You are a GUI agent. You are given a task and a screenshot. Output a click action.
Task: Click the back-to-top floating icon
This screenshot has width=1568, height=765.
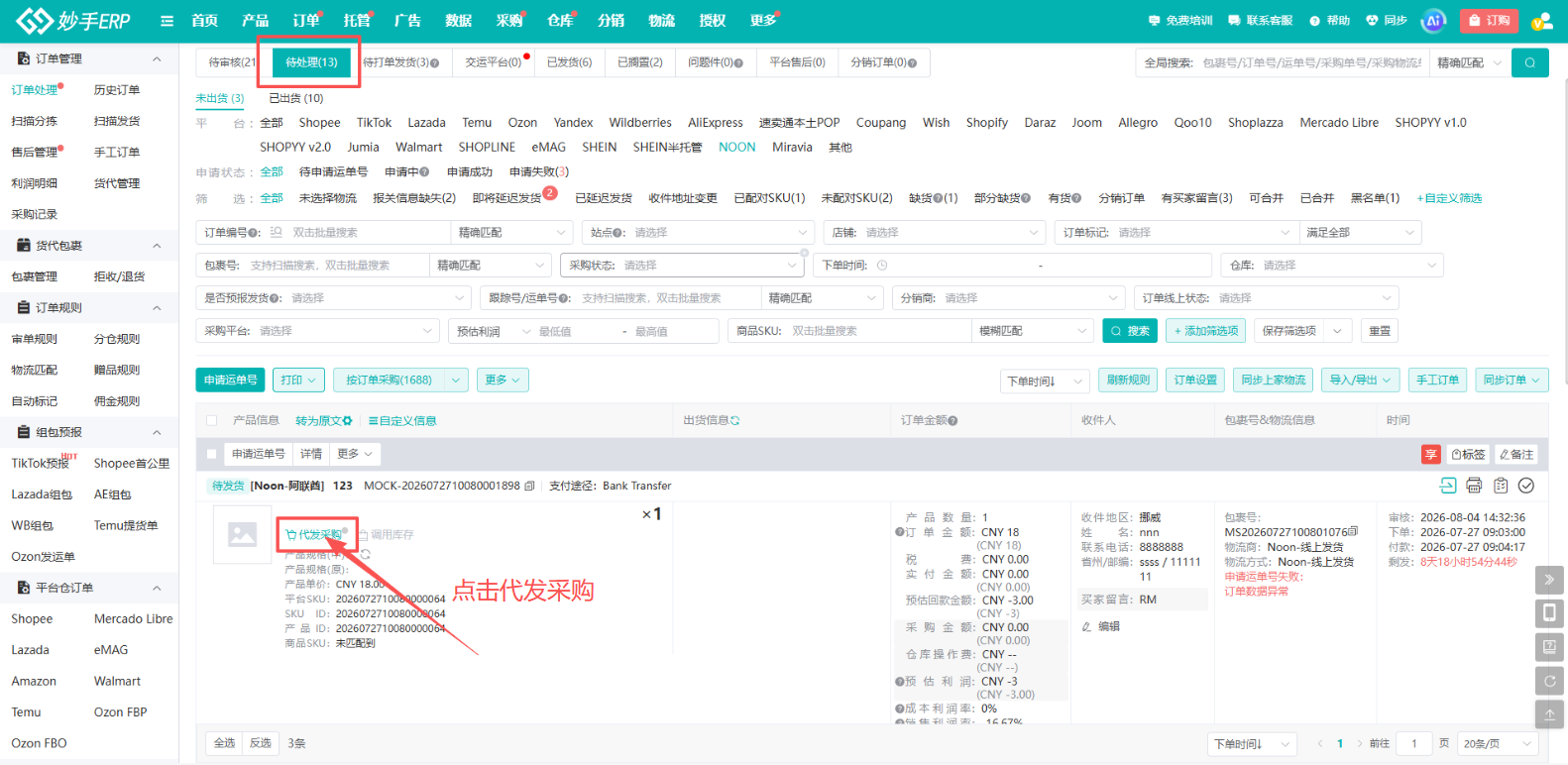point(1549,713)
